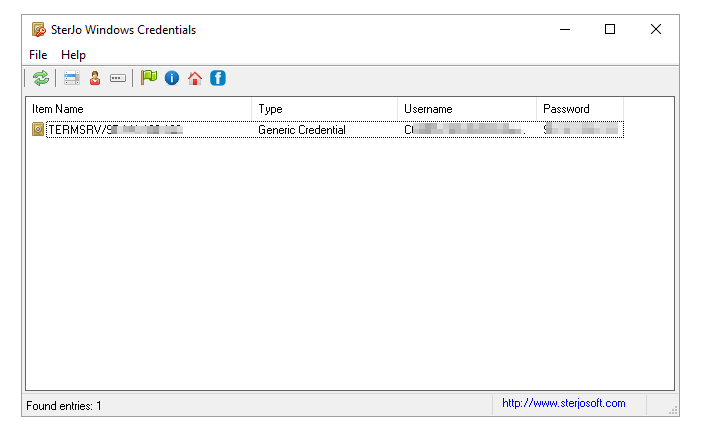Click the window resize grip in status bar
This screenshot has width=714, height=443.
673,410
